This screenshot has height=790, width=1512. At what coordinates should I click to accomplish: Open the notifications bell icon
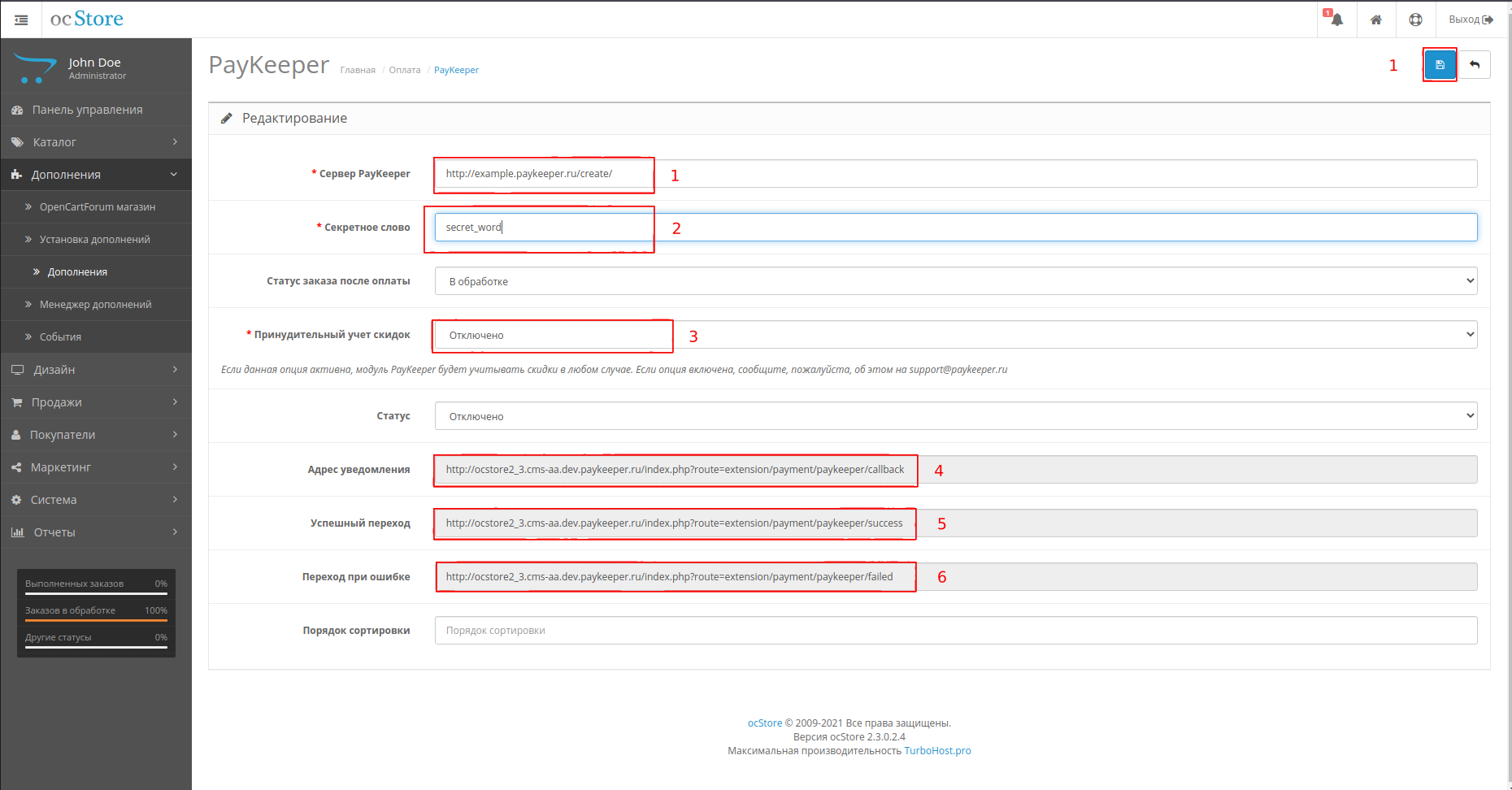[1336, 20]
